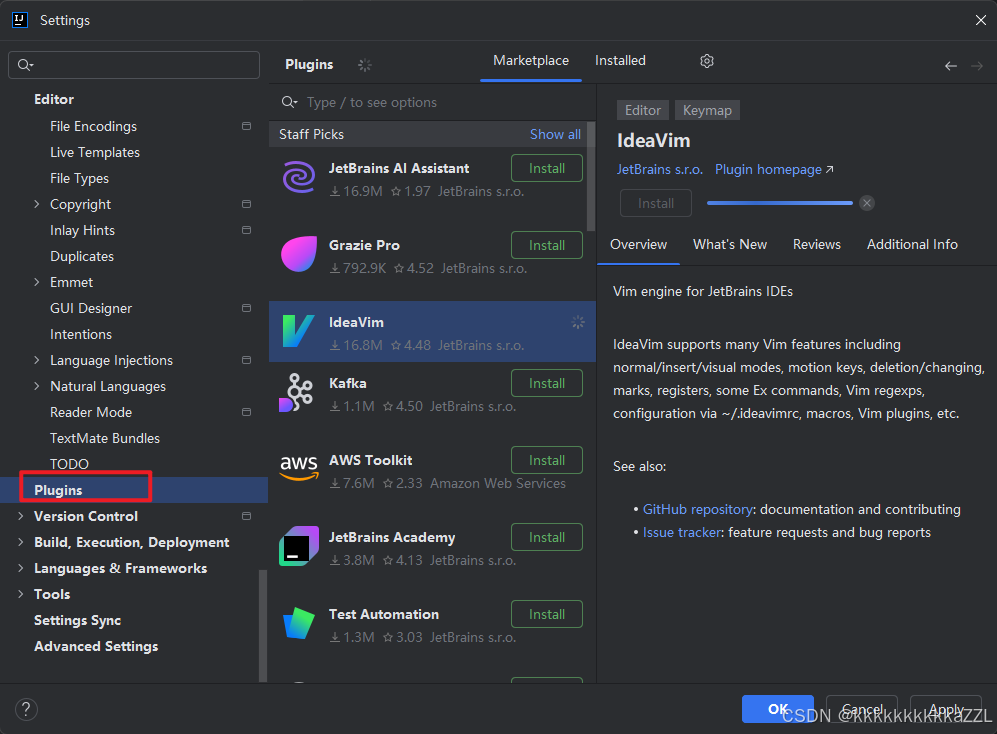Click the JetBrains AI Assistant logo
The height and width of the screenshot is (734, 997).
pos(299,177)
